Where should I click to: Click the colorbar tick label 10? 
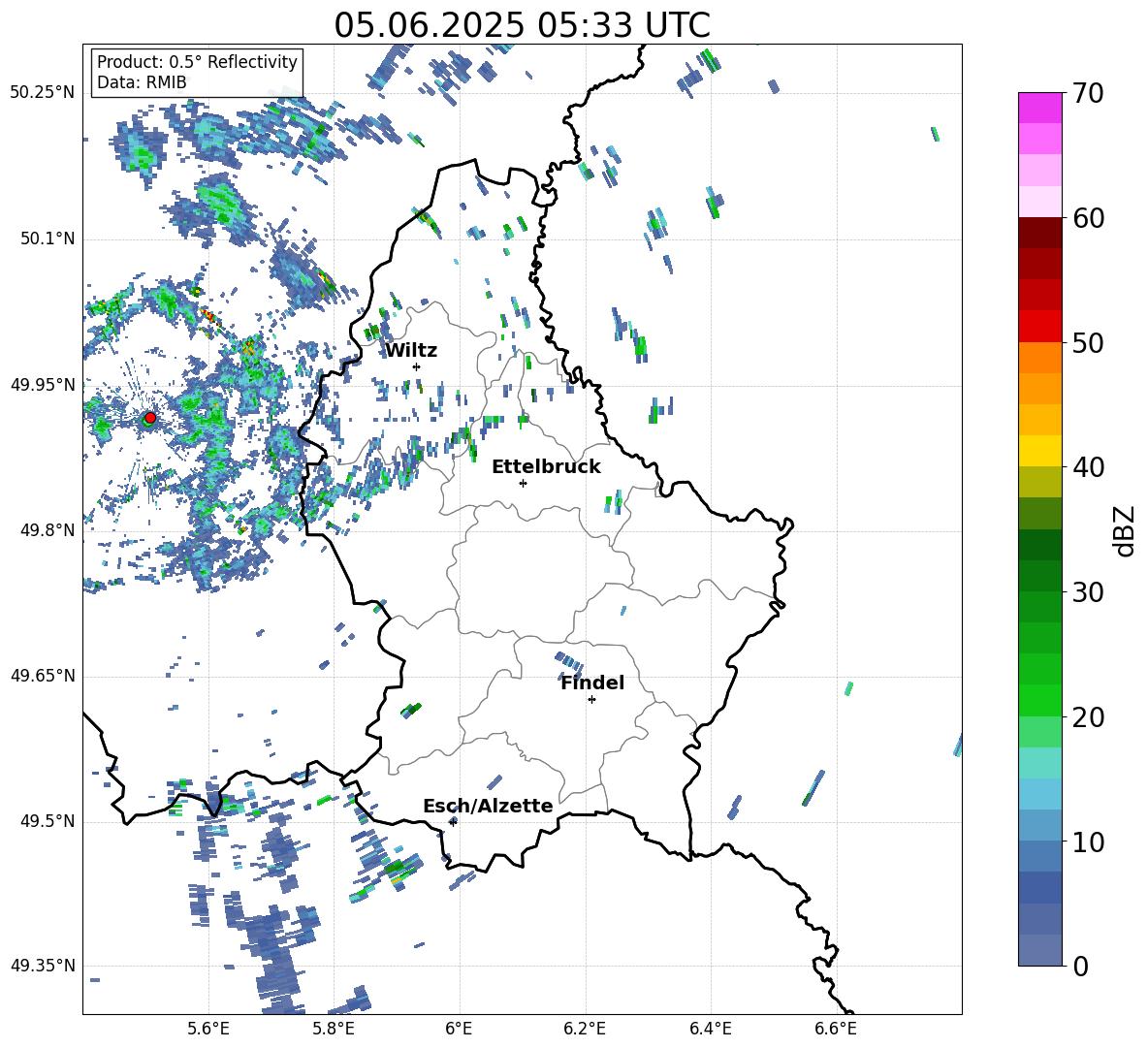coord(1088,842)
